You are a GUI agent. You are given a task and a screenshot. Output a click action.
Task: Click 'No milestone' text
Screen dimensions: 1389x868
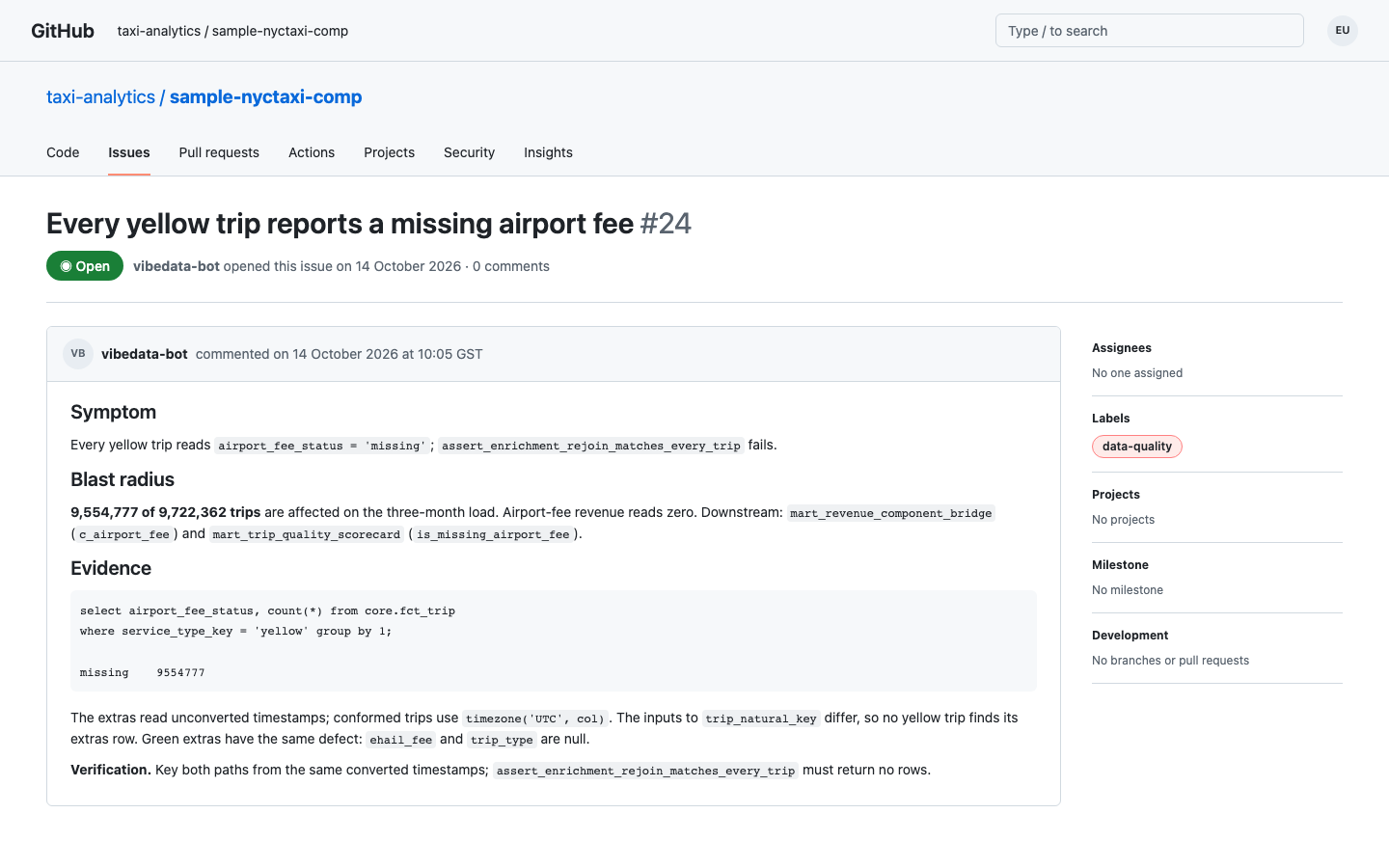click(x=1128, y=590)
